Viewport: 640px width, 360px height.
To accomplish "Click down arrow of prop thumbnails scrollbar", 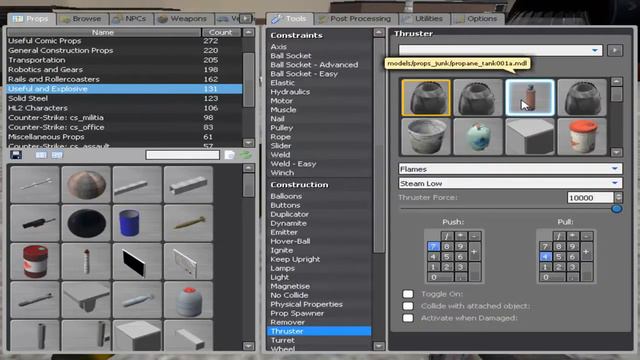I will coord(248,346).
